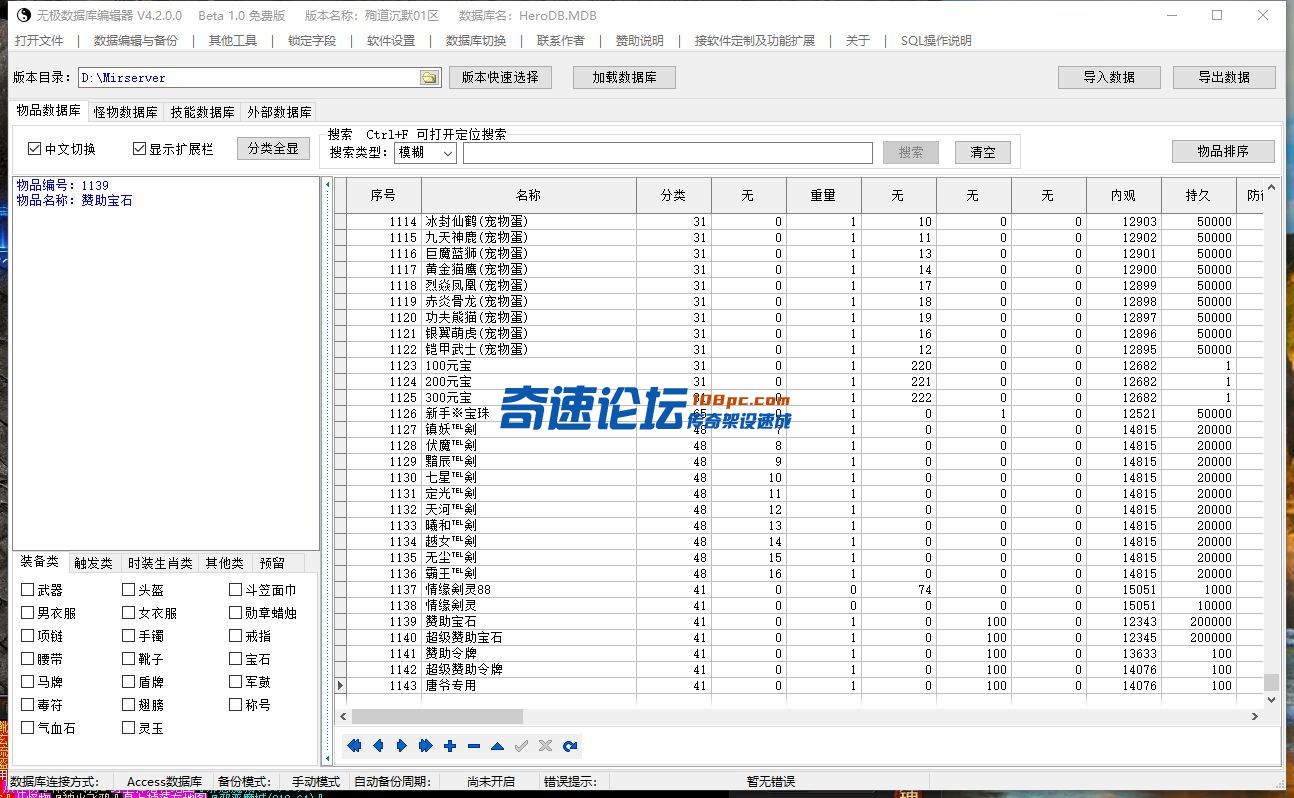This screenshot has width=1294, height=798.
Task: Check the 武器 category box
Action: pyautogui.click(x=28, y=590)
